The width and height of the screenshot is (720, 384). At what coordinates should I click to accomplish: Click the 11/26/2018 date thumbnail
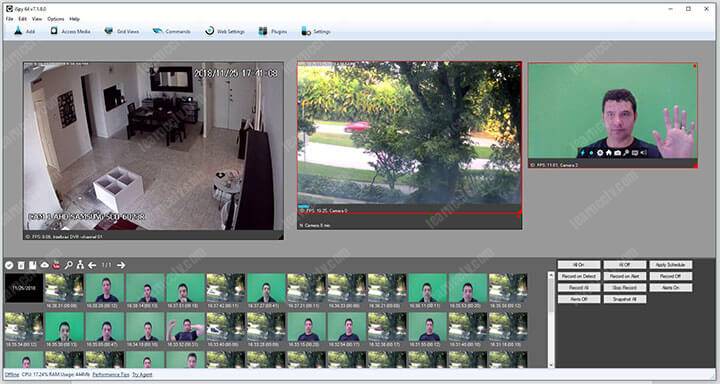pos(24,288)
